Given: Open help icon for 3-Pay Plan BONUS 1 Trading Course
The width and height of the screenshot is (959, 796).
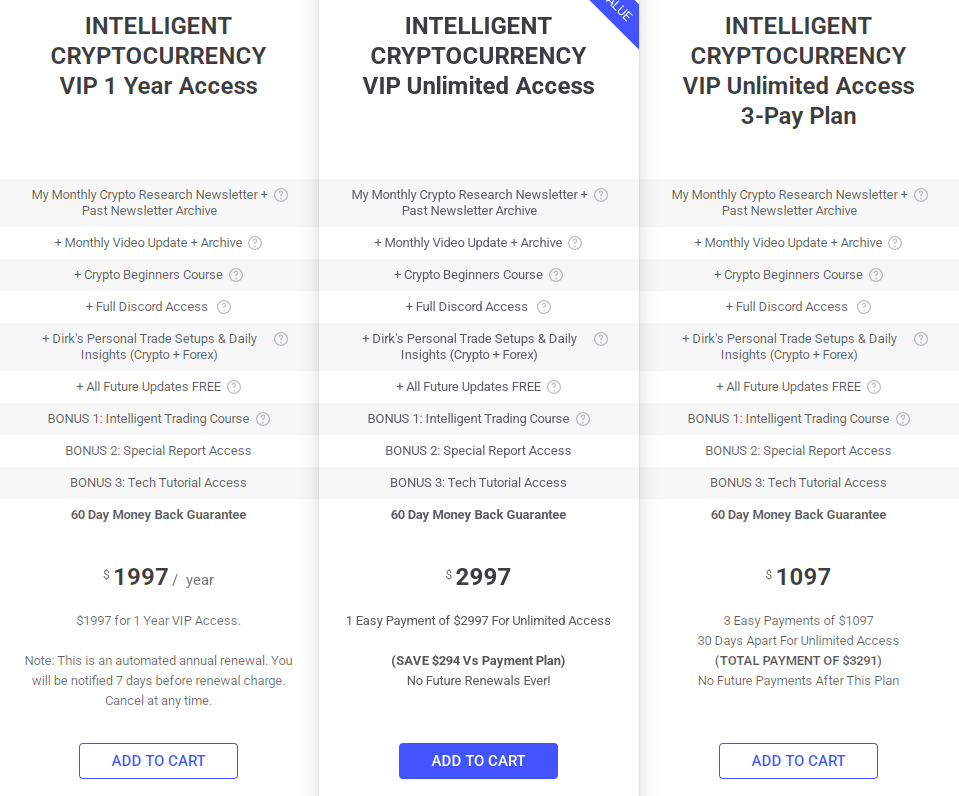Looking at the screenshot, I should point(903,419).
